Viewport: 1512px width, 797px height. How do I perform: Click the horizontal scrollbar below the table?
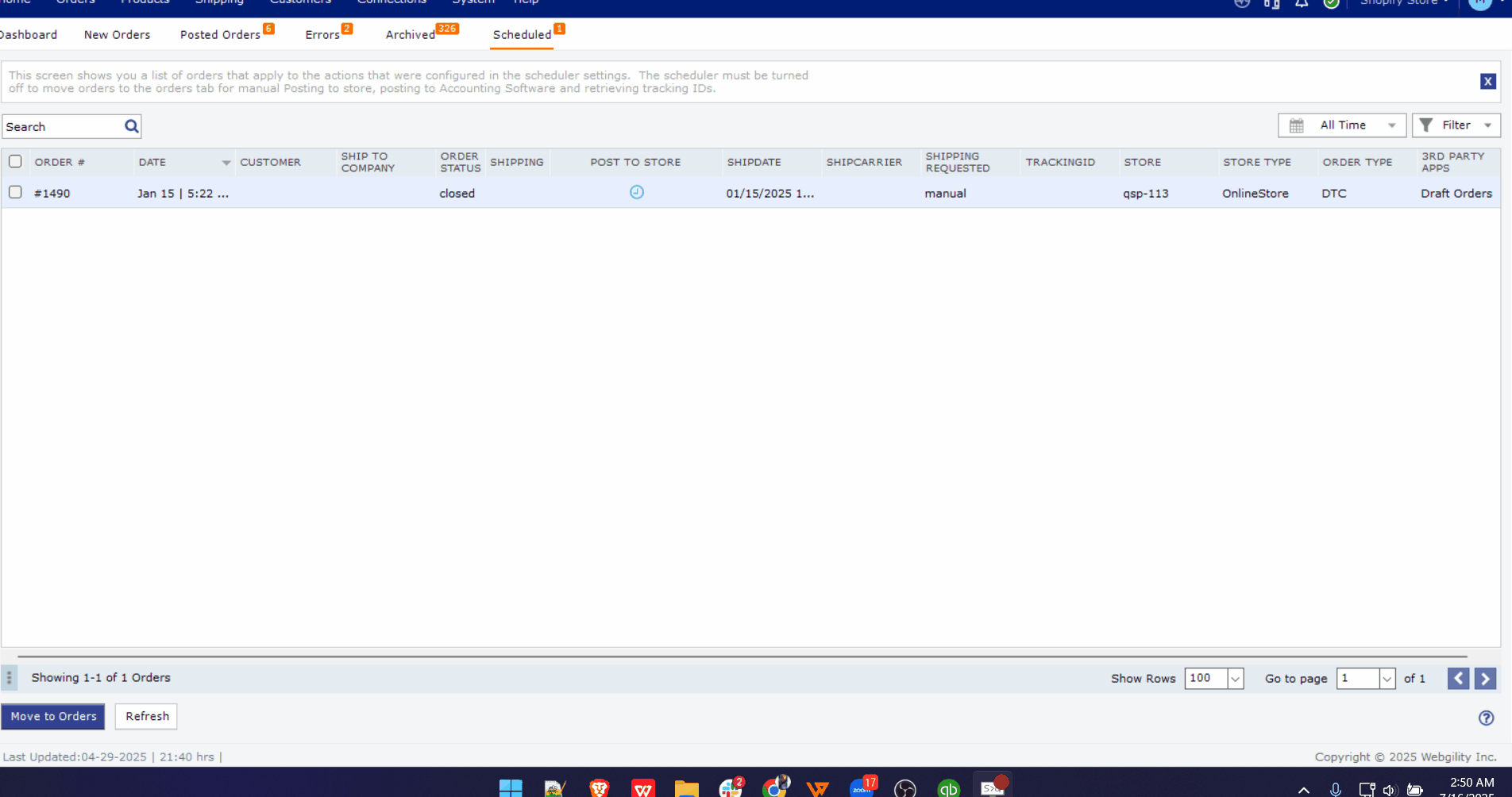click(x=742, y=656)
